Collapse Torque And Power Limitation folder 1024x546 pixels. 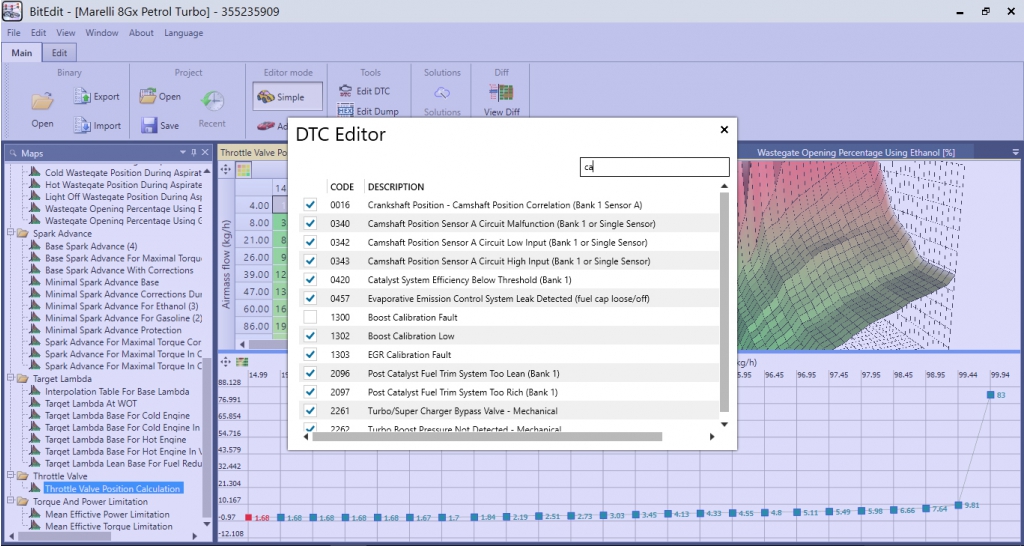pyautogui.click(x=10, y=502)
